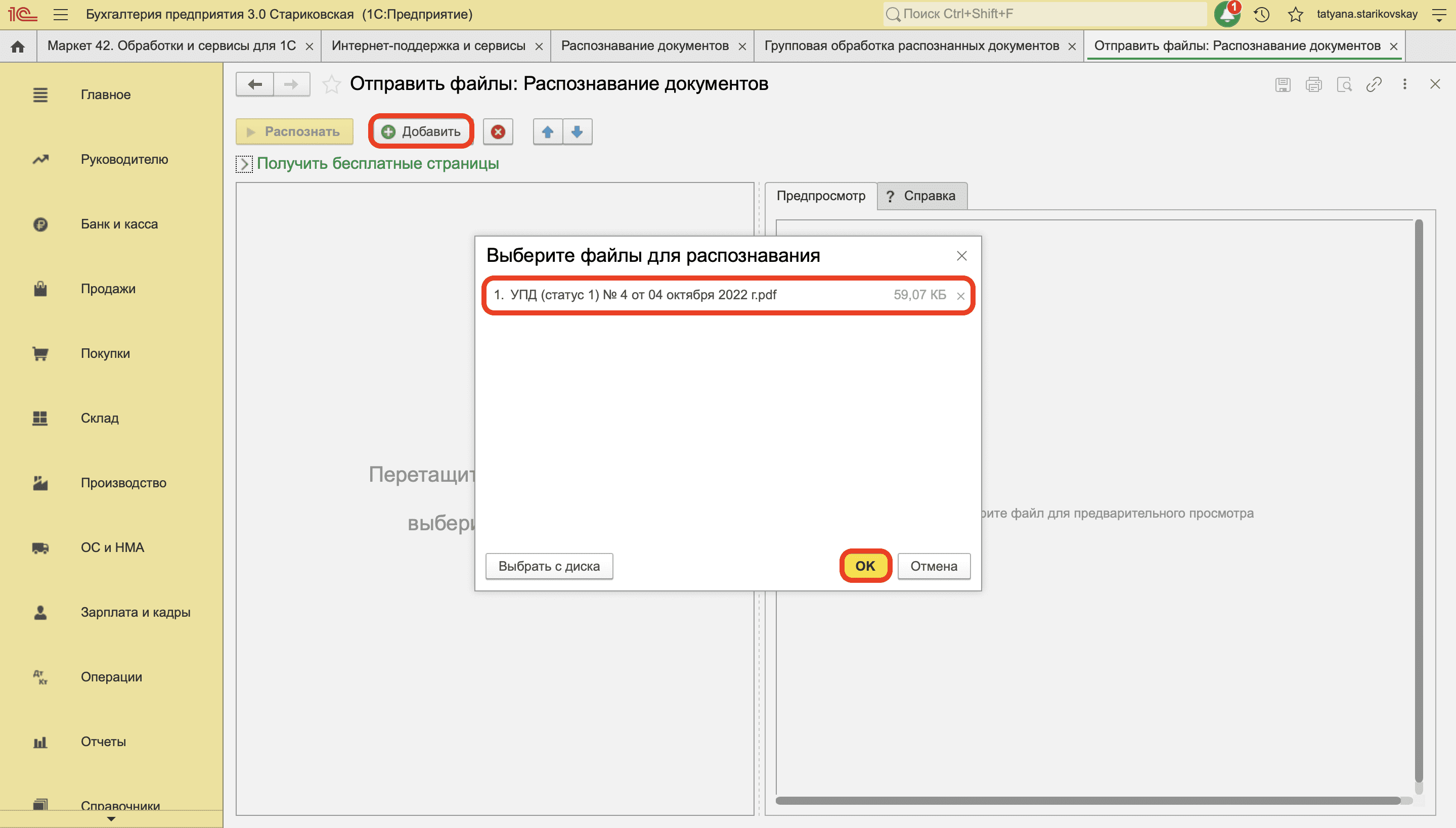Navigate back with the left arrow
Image resolution: width=1456 pixels, height=828 pixels.
(x=254, y=85)
